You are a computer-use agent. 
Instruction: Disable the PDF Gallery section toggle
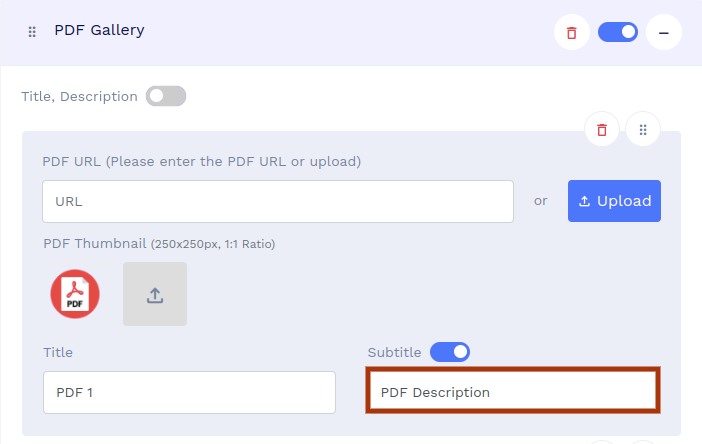[x=618, y=32]
